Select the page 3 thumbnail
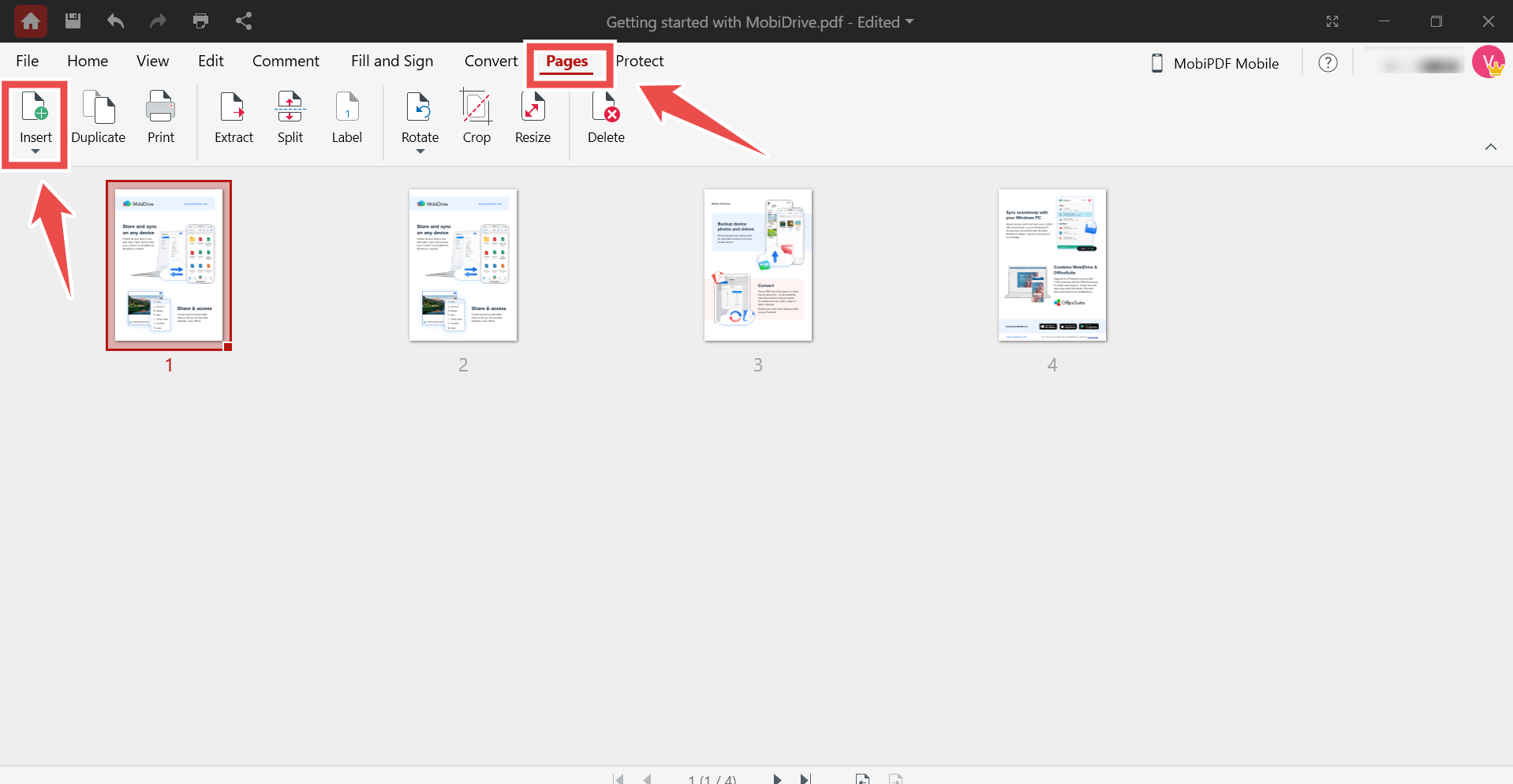This screenshot has height=784, width=1513. 757,265
